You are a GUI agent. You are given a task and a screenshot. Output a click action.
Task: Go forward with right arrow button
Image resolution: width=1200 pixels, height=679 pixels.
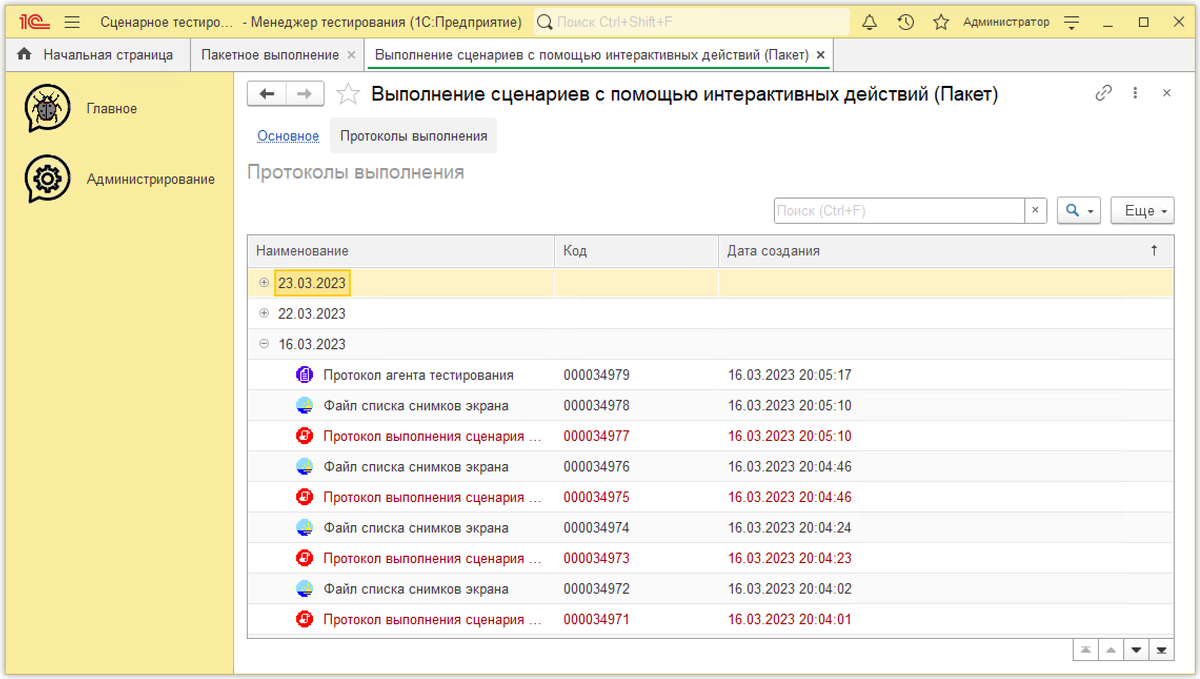click(x=305, y=94)
